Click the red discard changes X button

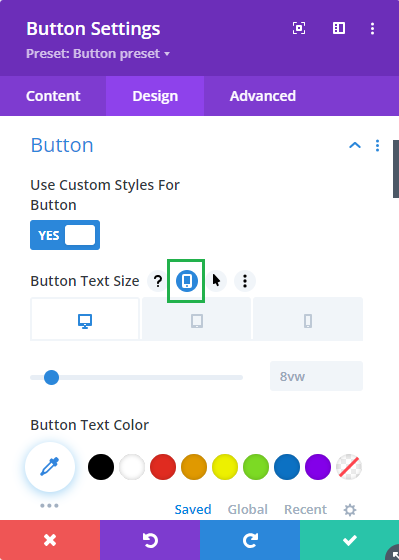[x=50, y=540]
